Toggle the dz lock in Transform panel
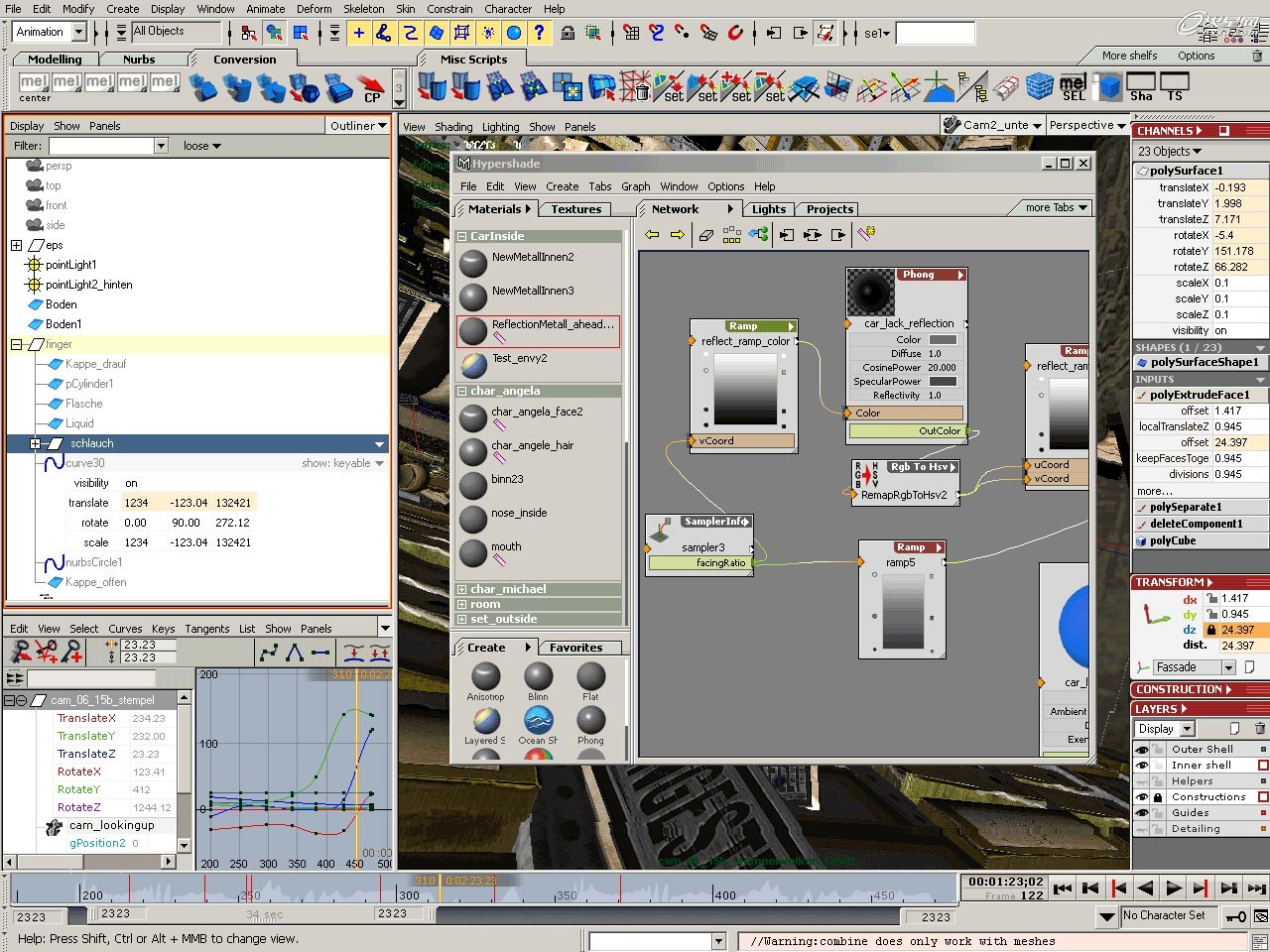Screen dimensions: 1270x952 1210,630
